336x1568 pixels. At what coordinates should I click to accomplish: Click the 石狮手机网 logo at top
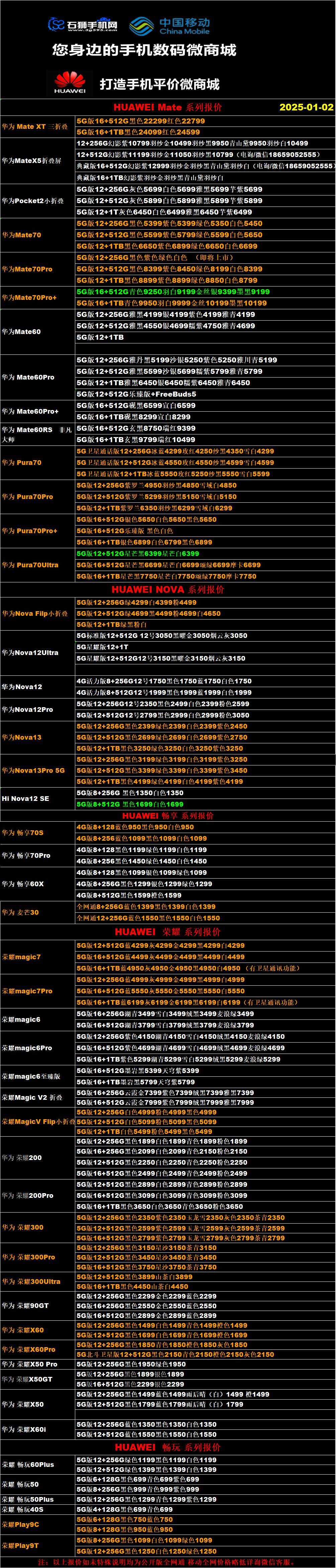pyautogui.click(x=83, y=24)
